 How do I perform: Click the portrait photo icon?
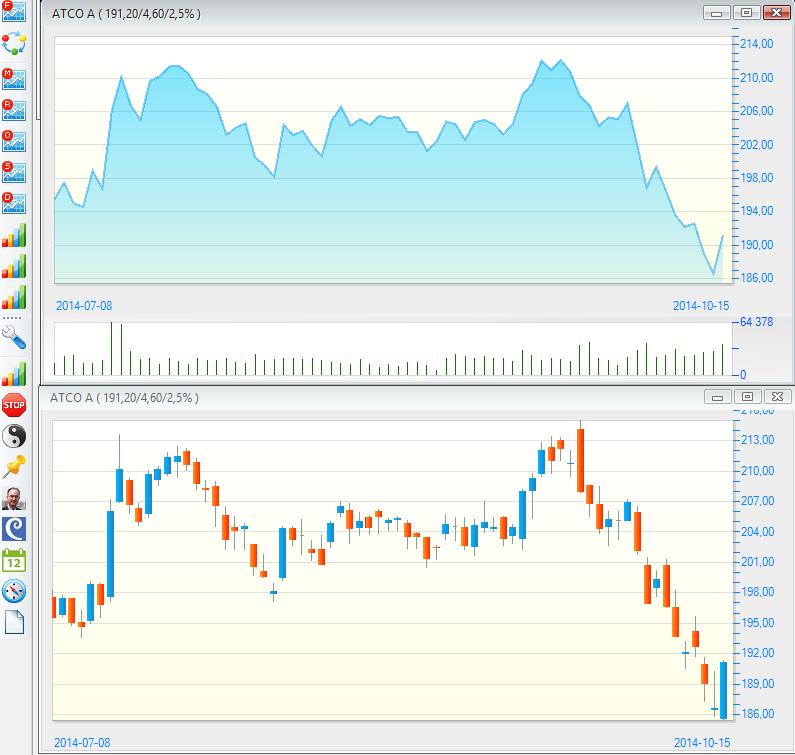click(14, 498)
